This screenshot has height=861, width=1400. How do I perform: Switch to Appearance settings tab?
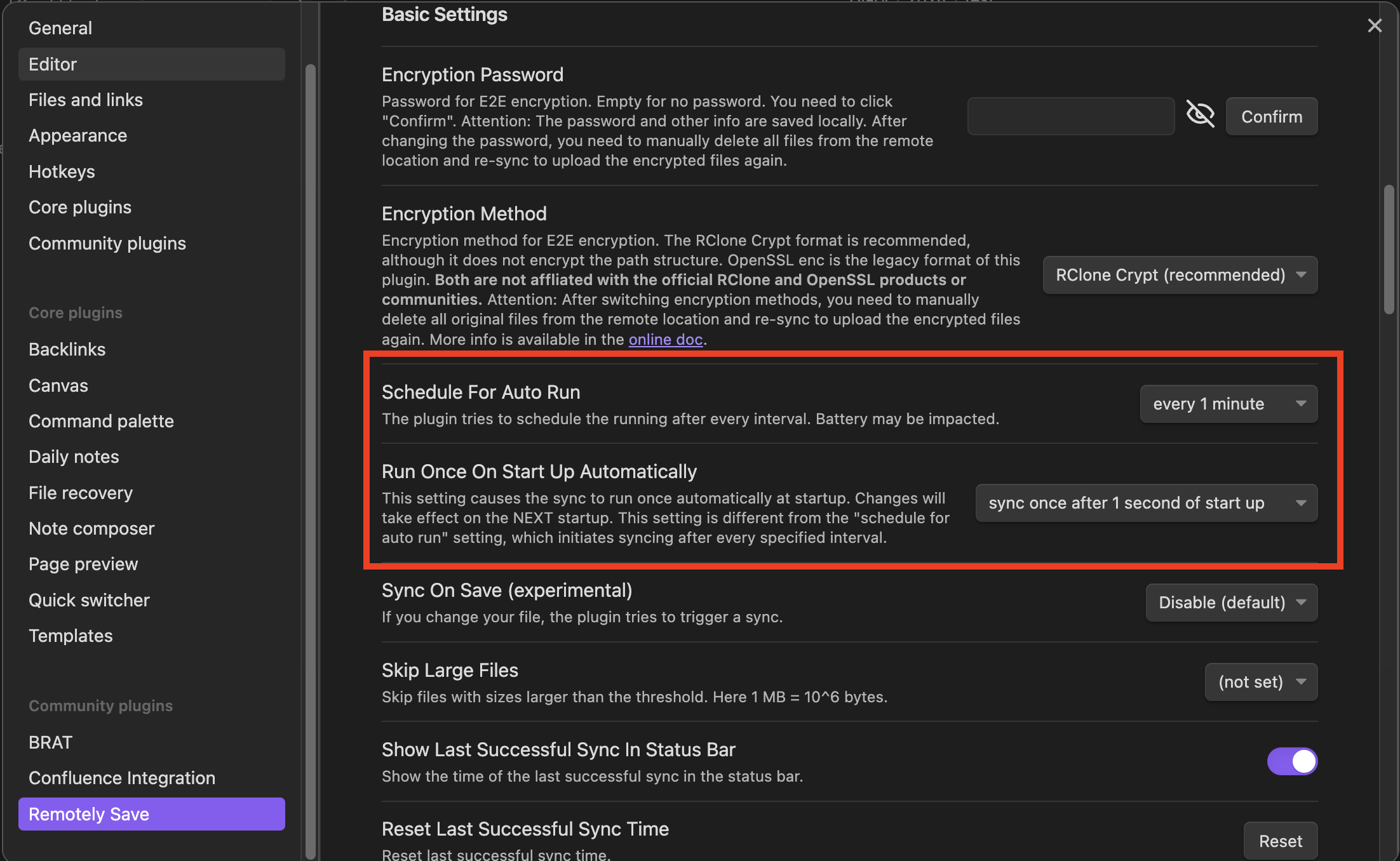click(77, 135)
